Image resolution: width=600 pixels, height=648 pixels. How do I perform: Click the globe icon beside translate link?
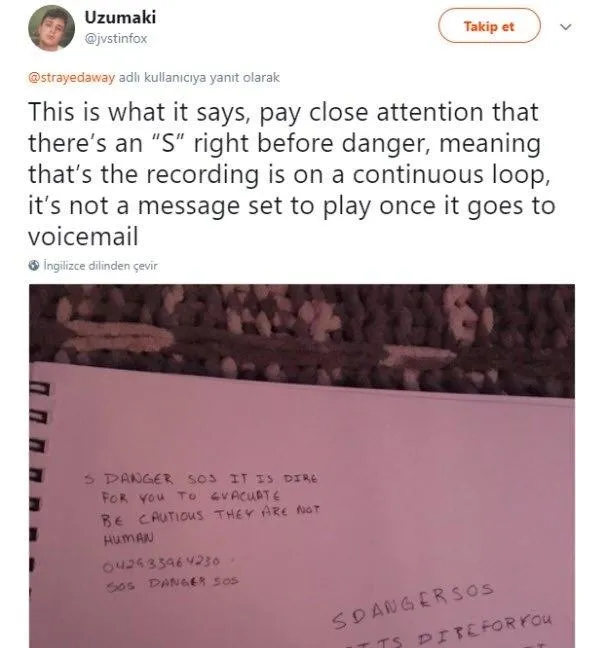34,265
